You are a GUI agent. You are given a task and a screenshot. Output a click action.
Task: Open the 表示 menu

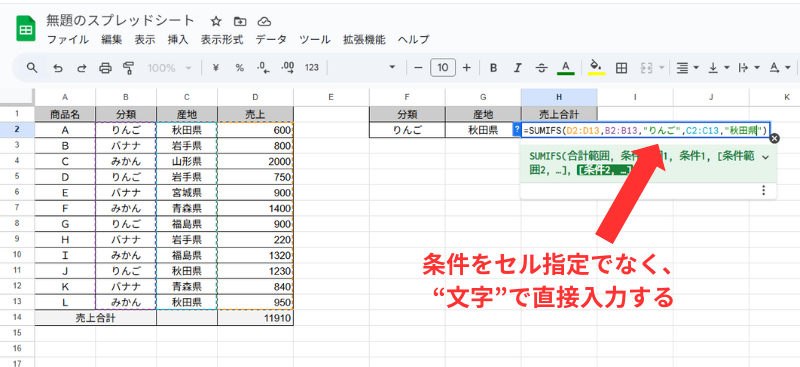pos(145,40)
